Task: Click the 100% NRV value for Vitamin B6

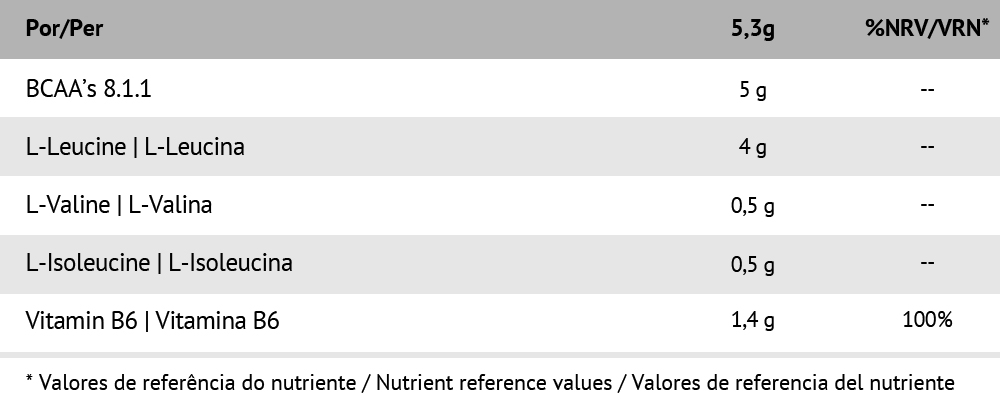Action: tap(926, 321)
